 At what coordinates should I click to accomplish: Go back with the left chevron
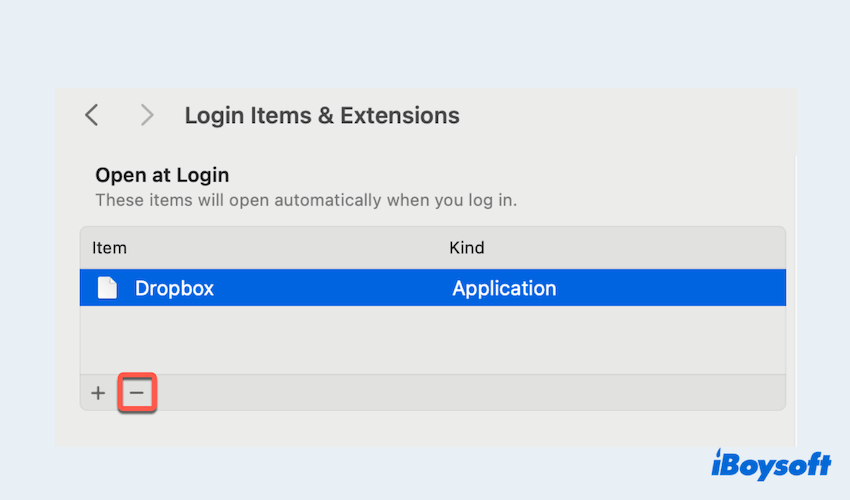(x=92, y=115)
